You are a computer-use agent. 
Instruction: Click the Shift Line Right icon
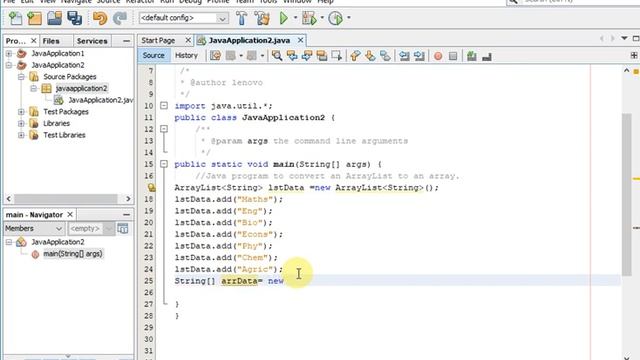(419, 56)
